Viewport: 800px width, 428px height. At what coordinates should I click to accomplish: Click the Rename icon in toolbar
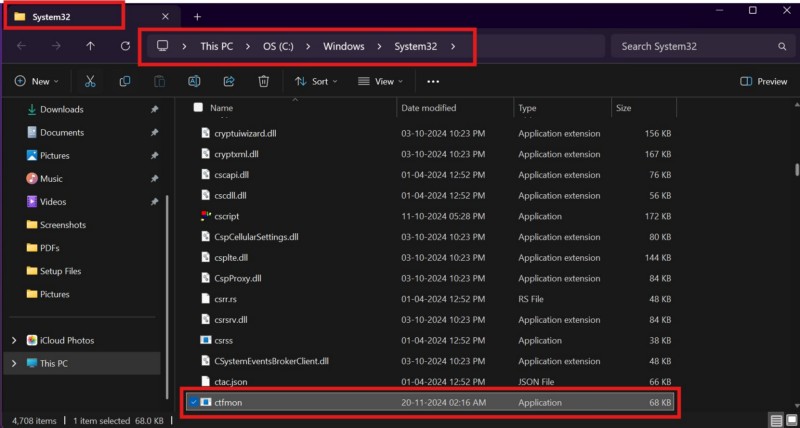[x=195, y=81]
